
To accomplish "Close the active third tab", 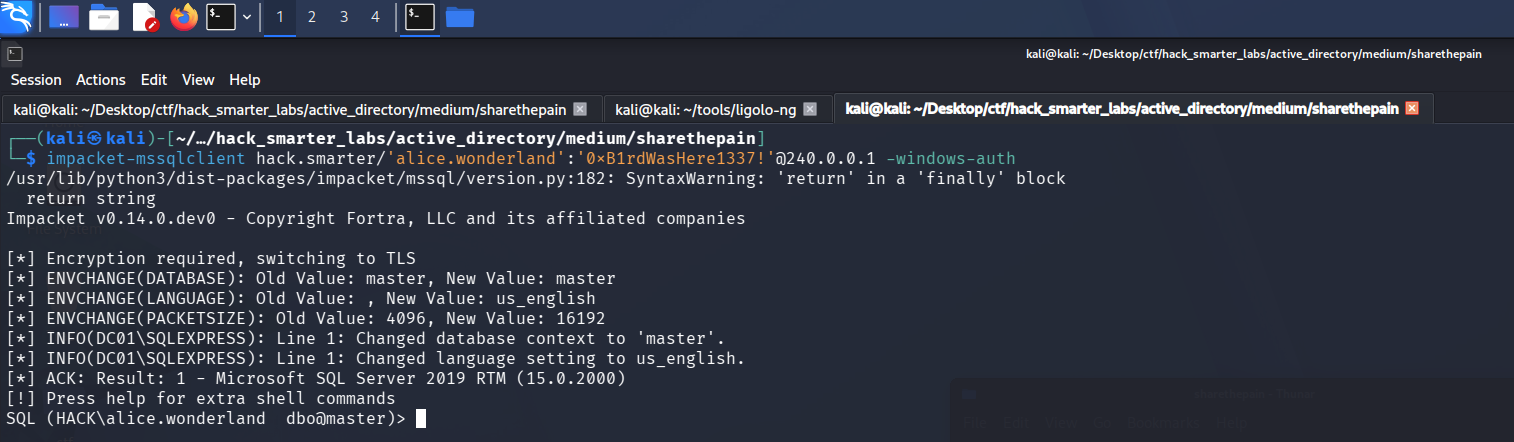I will click(1412, 109).
